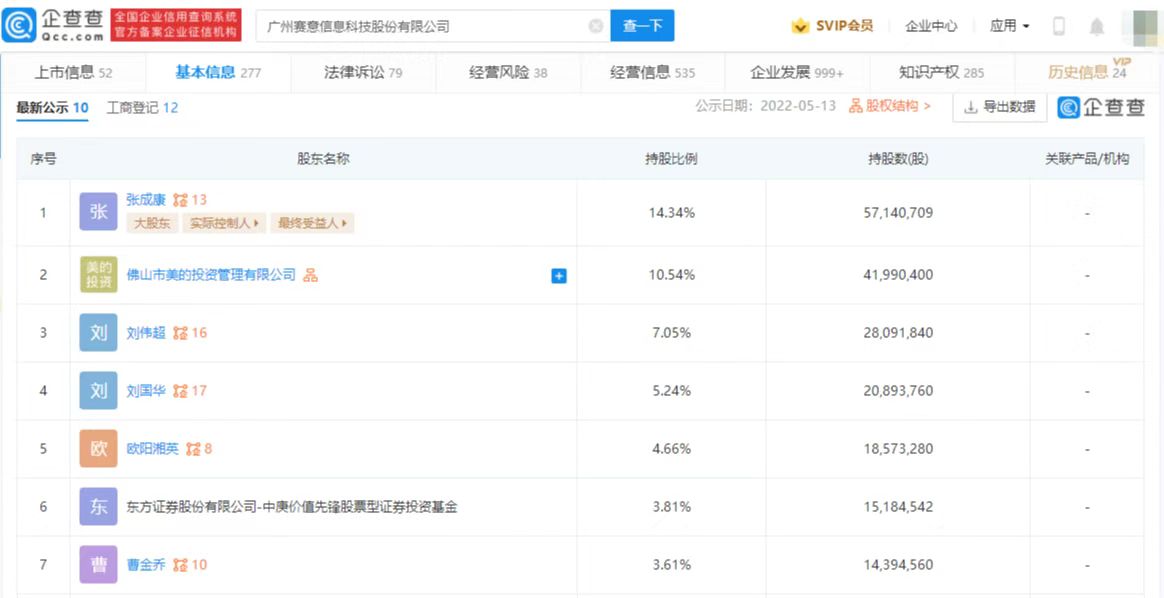
Task: Open notifications bell icon
Action: tap(1096, 27)
